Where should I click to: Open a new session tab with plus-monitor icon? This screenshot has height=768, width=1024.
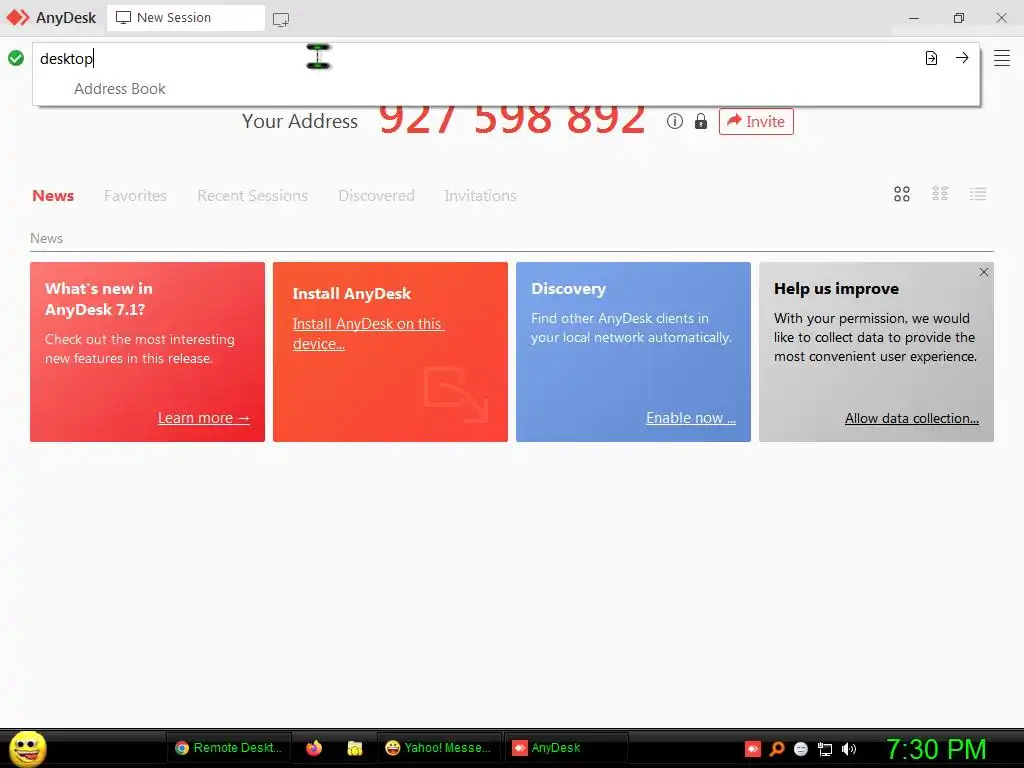tap(281, 20)
